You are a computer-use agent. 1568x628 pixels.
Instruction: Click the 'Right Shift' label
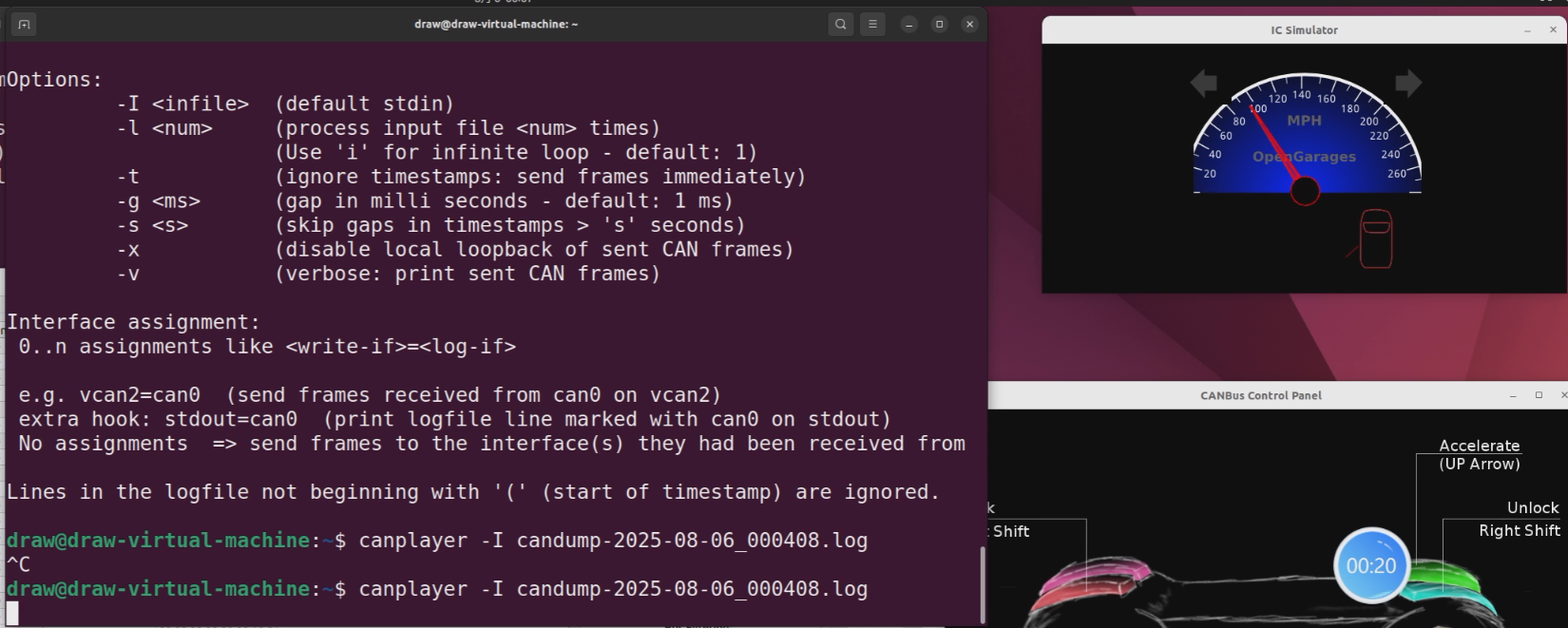[x=1519, y=530]
